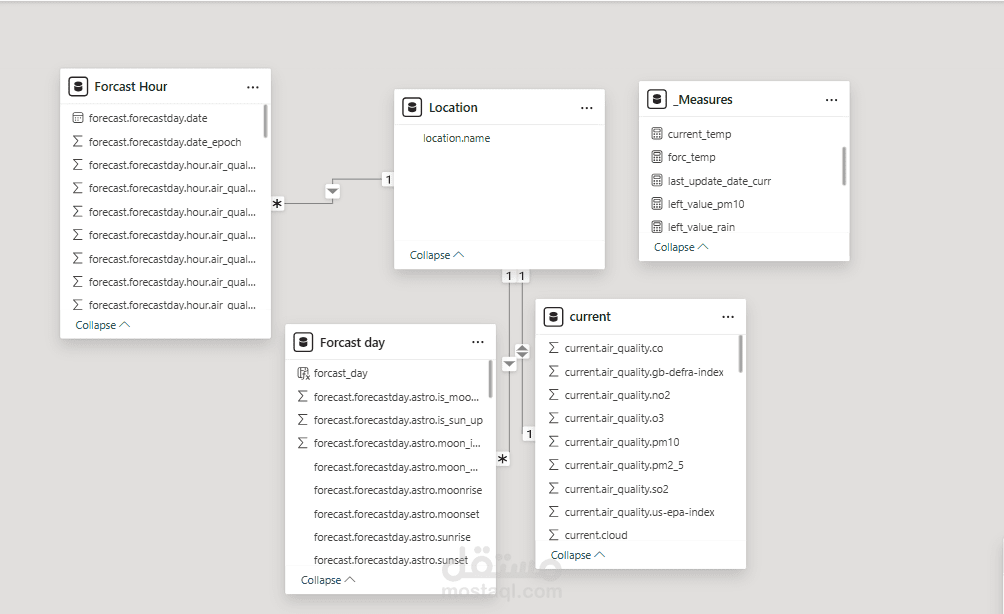Collapse the _Measures table card
1004x614 pixels.
point(681,247)
